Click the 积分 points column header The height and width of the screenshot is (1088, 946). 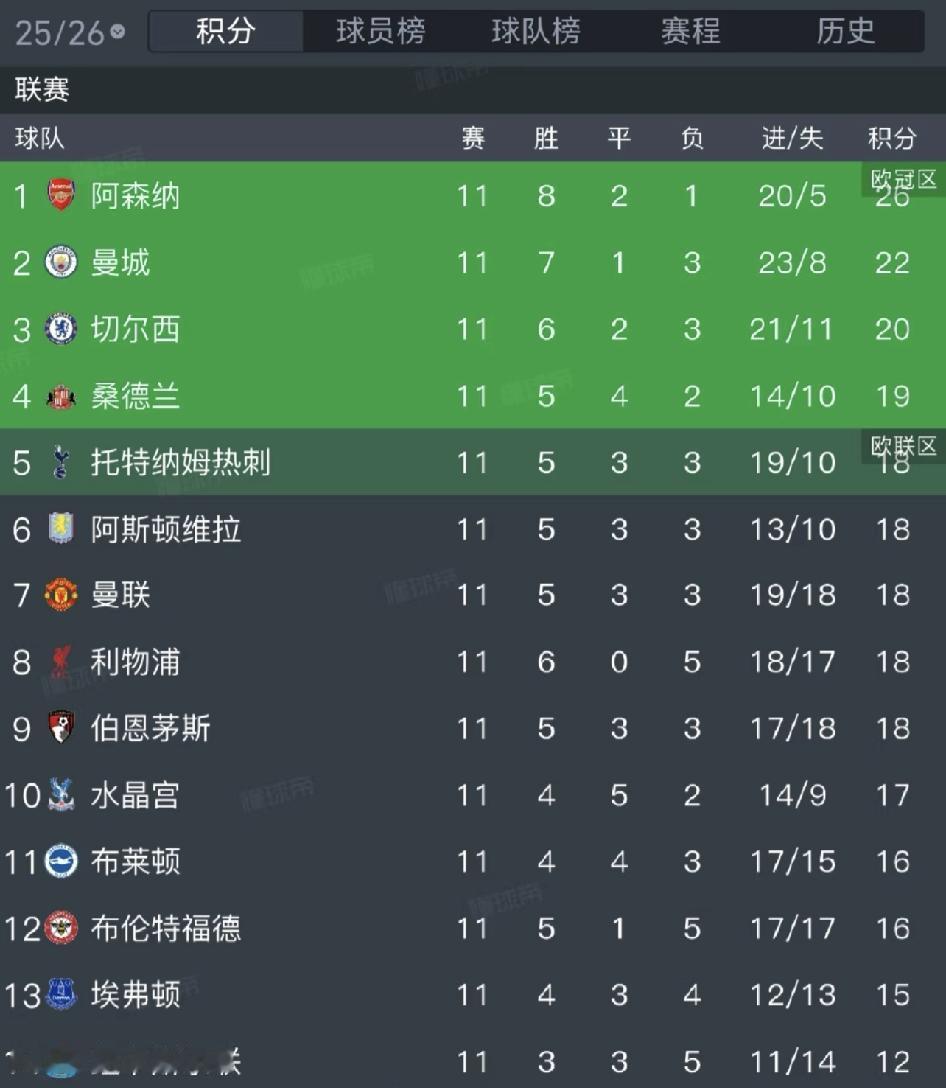coord(891,138)
